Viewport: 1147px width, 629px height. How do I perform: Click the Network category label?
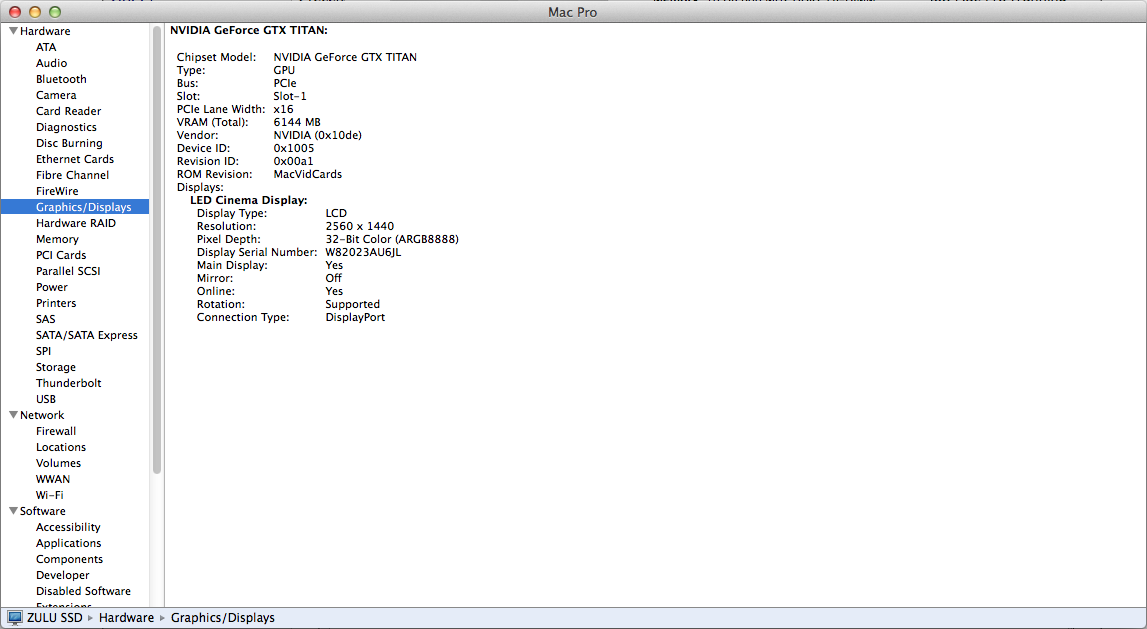(x=42, y=415)
